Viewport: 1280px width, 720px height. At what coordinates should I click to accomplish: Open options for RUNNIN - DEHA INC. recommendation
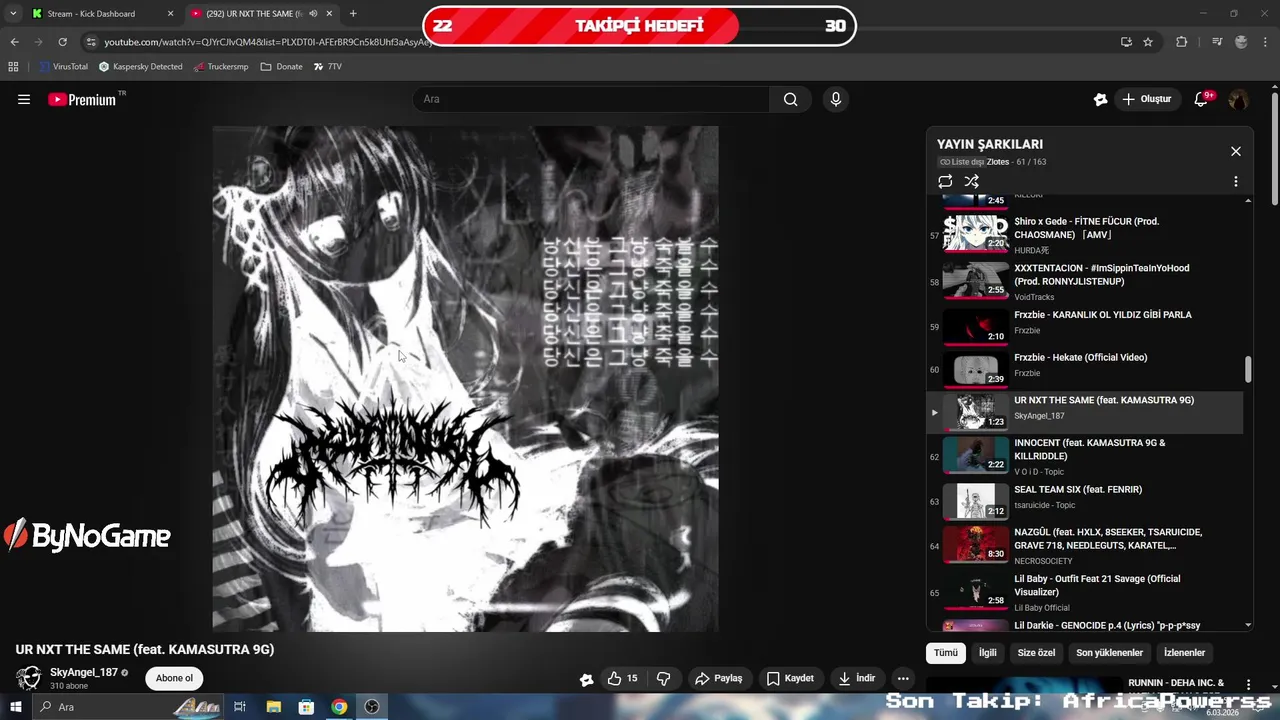1248,685
